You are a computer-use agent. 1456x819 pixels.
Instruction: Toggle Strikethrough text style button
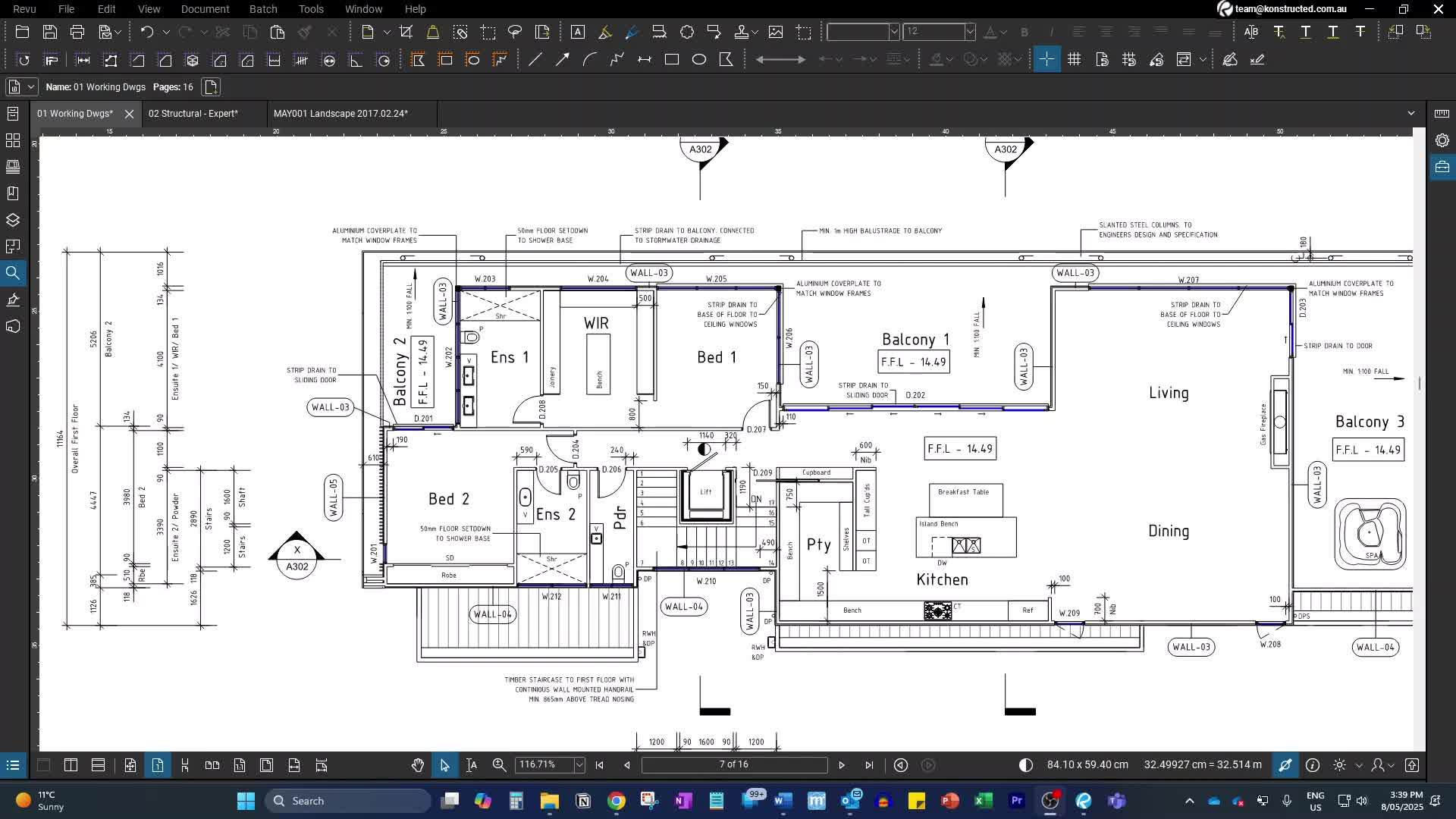1360,32
